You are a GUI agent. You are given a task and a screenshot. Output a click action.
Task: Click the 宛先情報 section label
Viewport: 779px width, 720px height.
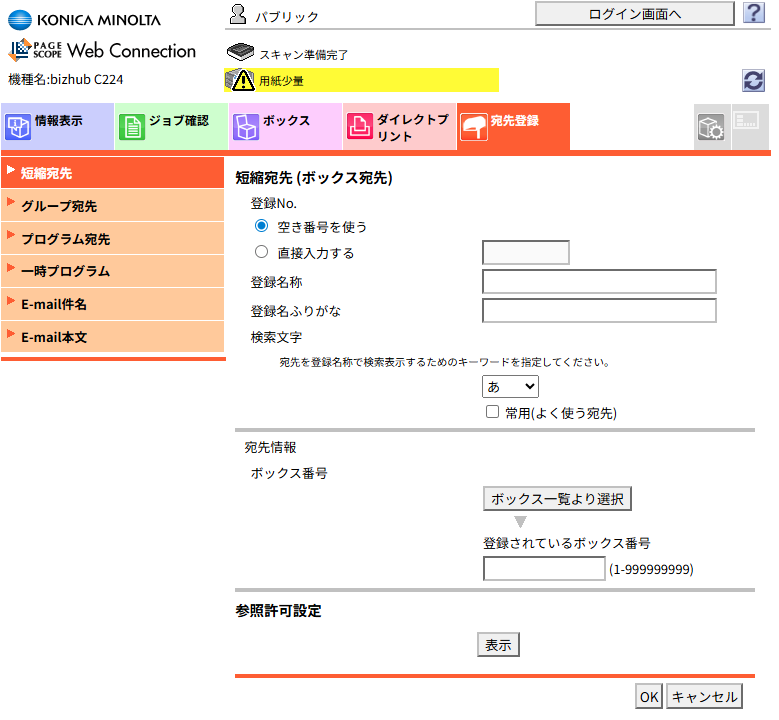tap(270, 447)
